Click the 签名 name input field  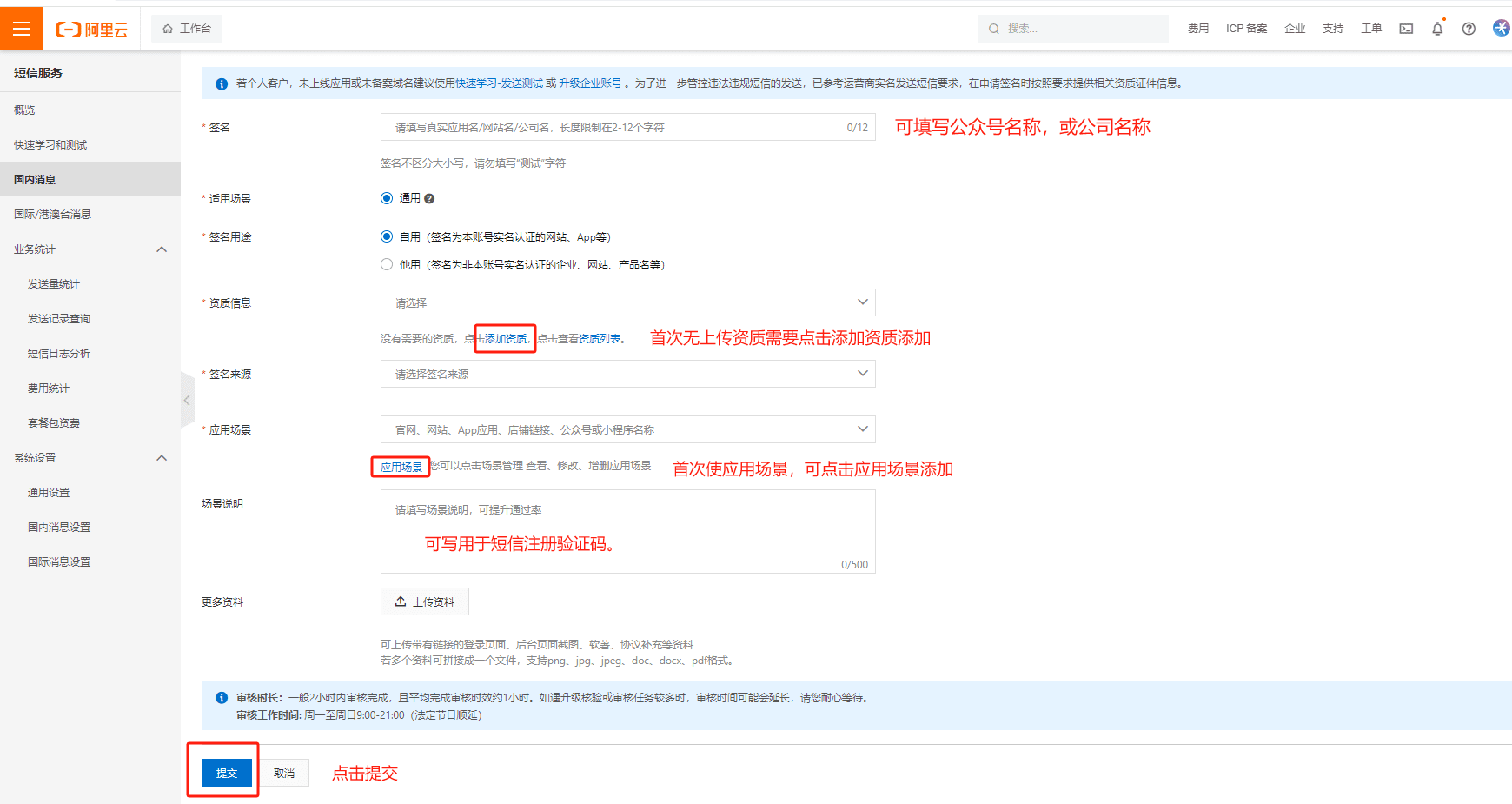click(627, 127)
